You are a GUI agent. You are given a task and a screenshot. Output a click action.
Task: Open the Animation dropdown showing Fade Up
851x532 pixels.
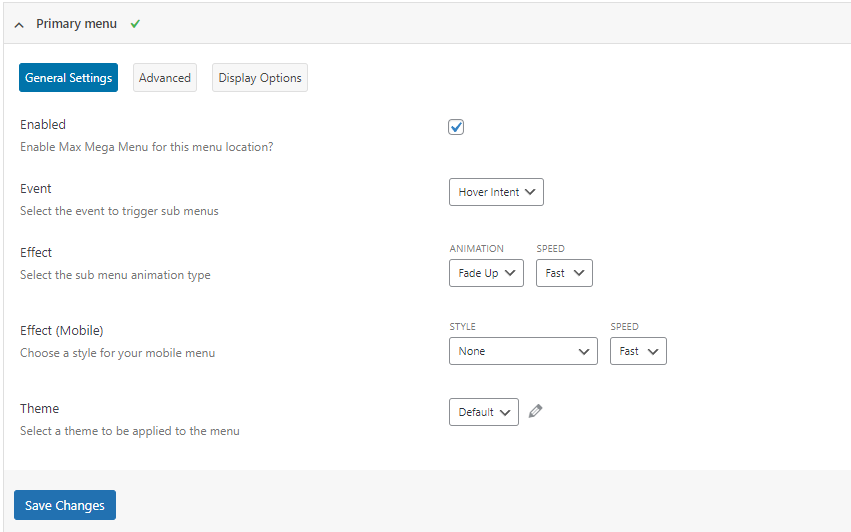click(x=486, y=273)
